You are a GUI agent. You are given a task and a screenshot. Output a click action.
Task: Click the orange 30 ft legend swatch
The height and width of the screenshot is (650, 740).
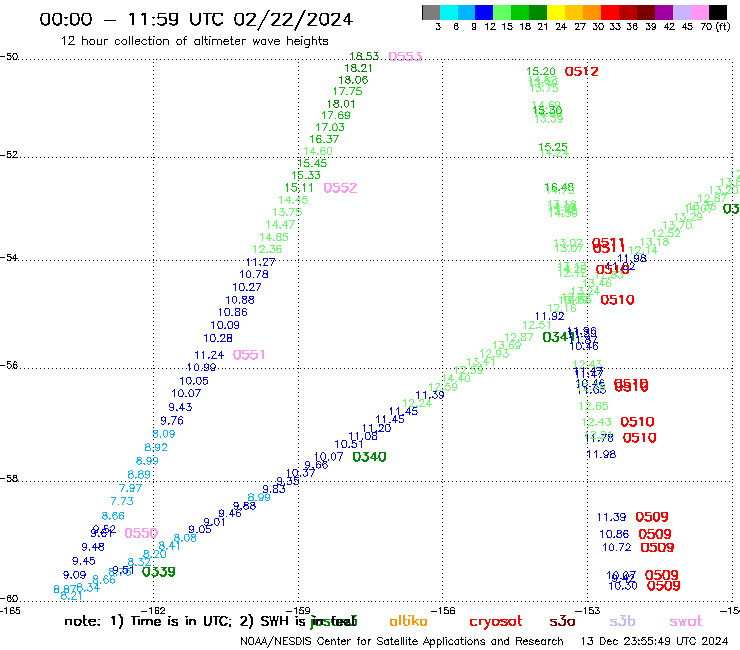pos(592,12)
